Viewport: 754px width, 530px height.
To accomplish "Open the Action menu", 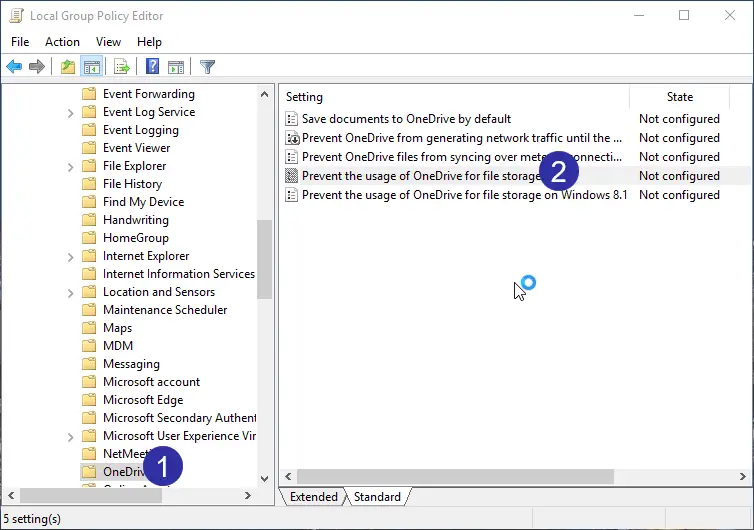I will tap(63, 42).
